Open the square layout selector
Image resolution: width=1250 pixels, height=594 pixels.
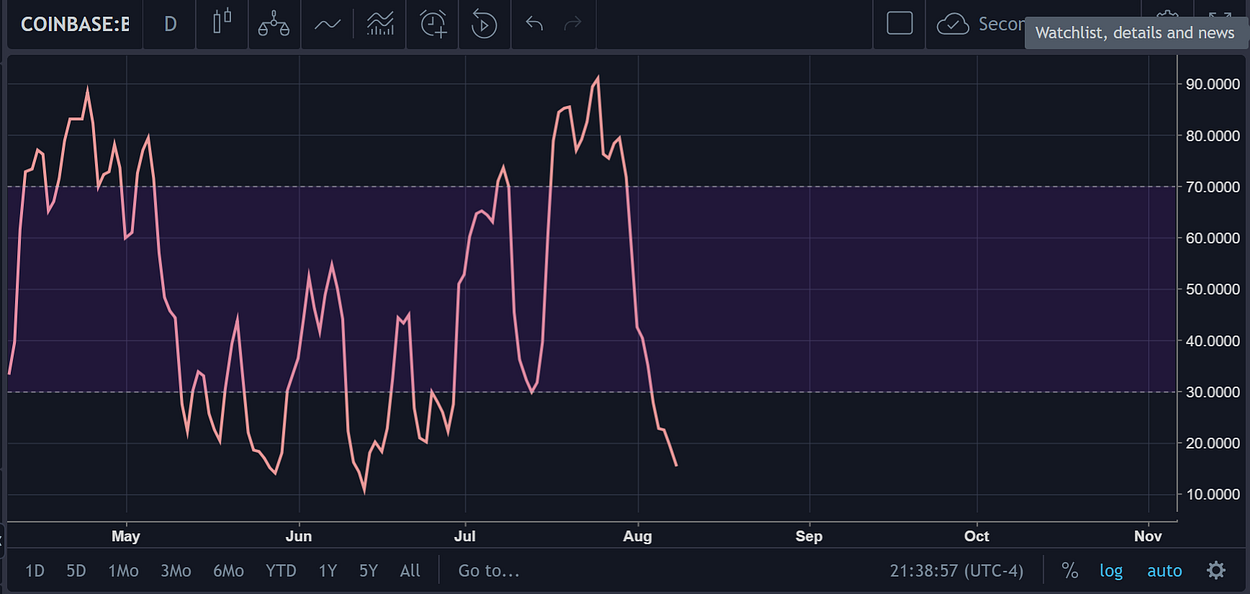[x=900, y=24]
